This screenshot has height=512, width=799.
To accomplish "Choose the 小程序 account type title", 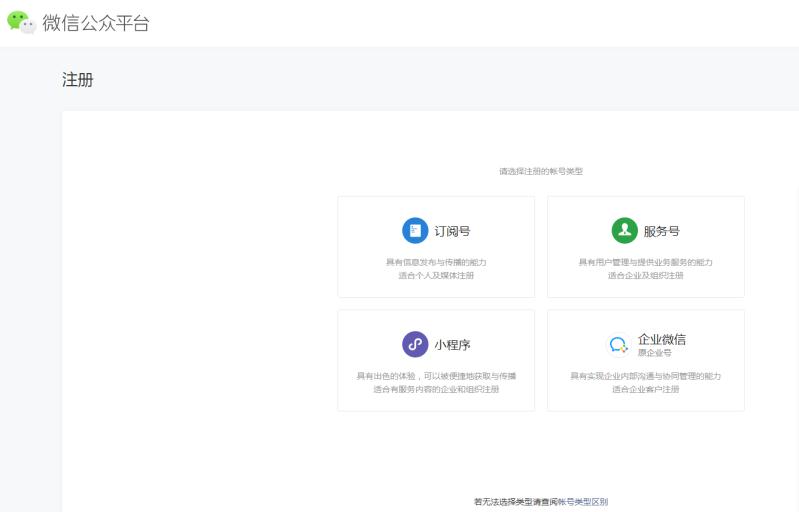I will 452,345.
